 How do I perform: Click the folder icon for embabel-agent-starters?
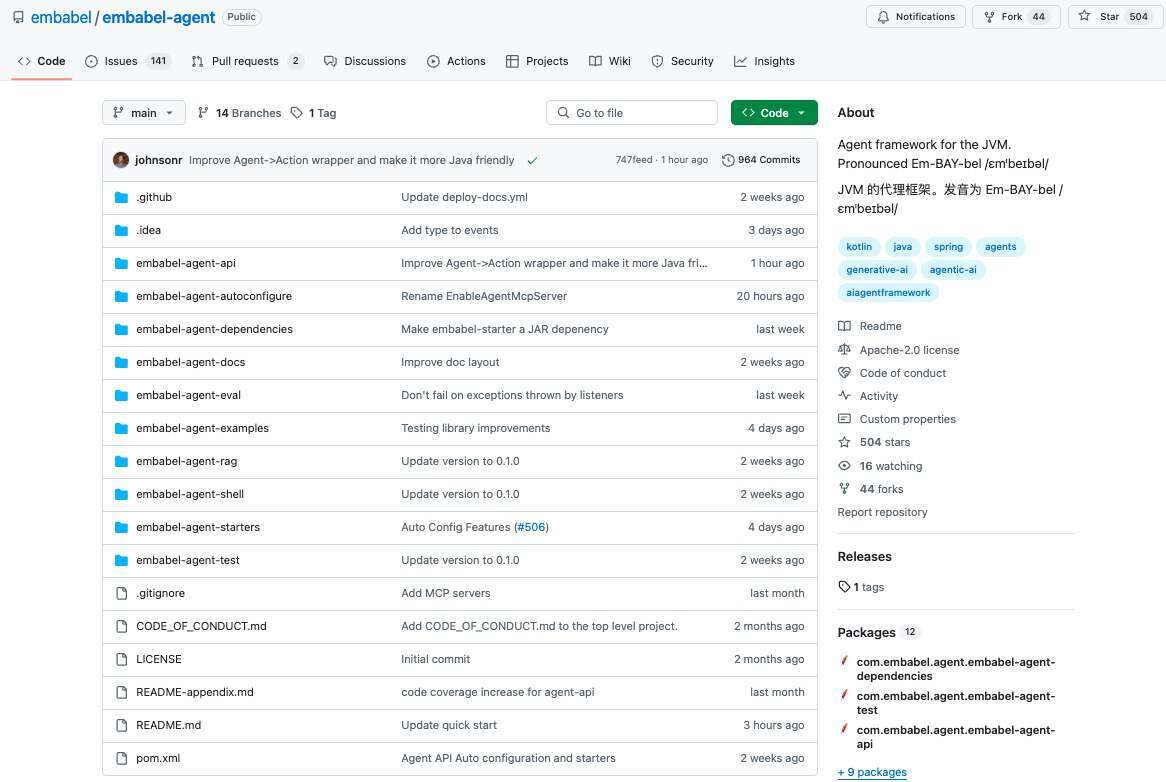pyautogui.click(x=121, y=528)
